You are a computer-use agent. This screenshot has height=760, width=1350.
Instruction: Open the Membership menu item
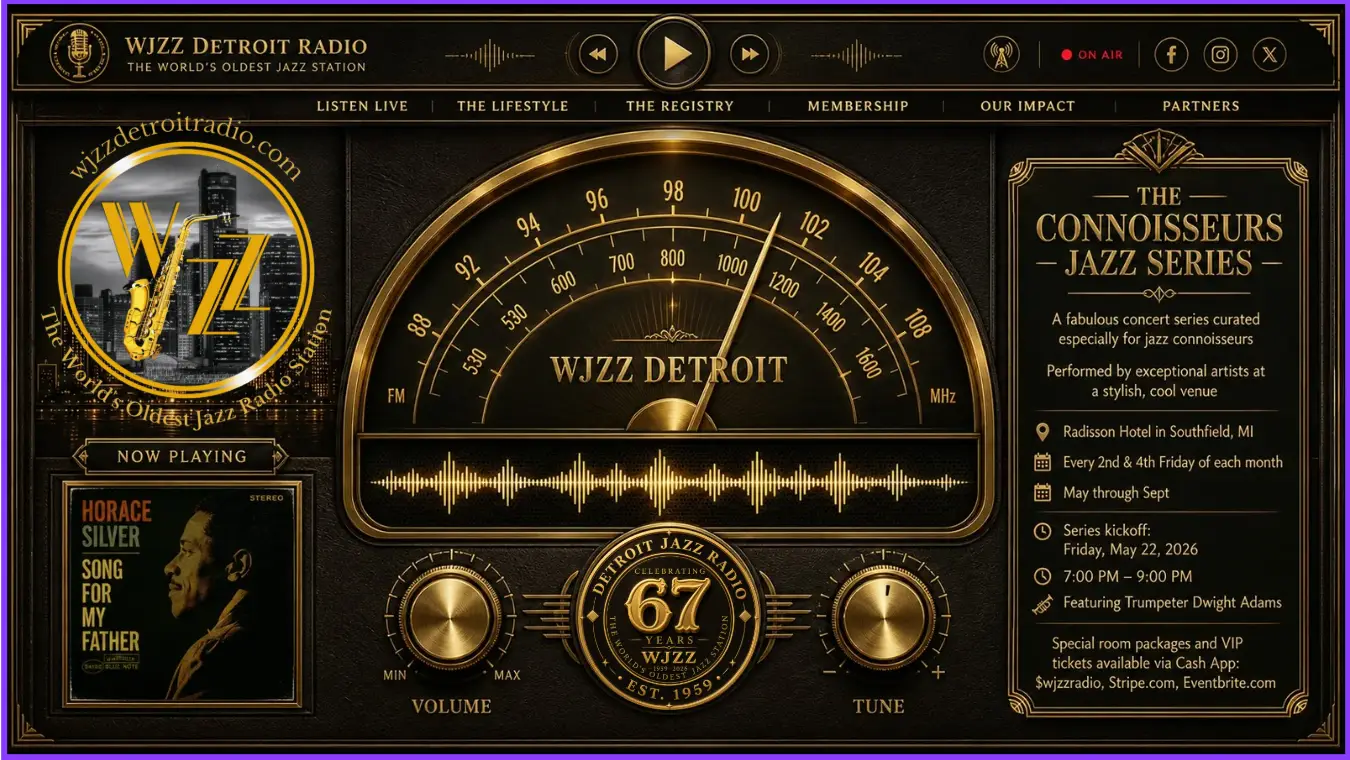coord(858,105)
